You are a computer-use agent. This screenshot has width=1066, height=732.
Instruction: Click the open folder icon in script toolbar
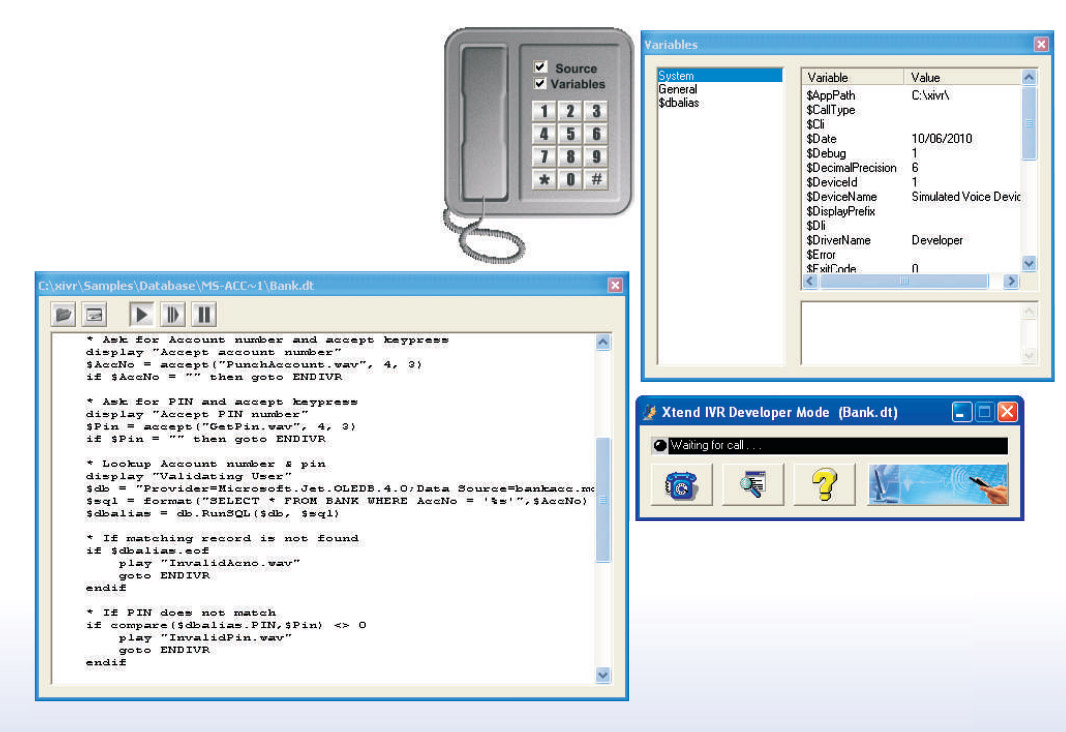click(65, 315)
